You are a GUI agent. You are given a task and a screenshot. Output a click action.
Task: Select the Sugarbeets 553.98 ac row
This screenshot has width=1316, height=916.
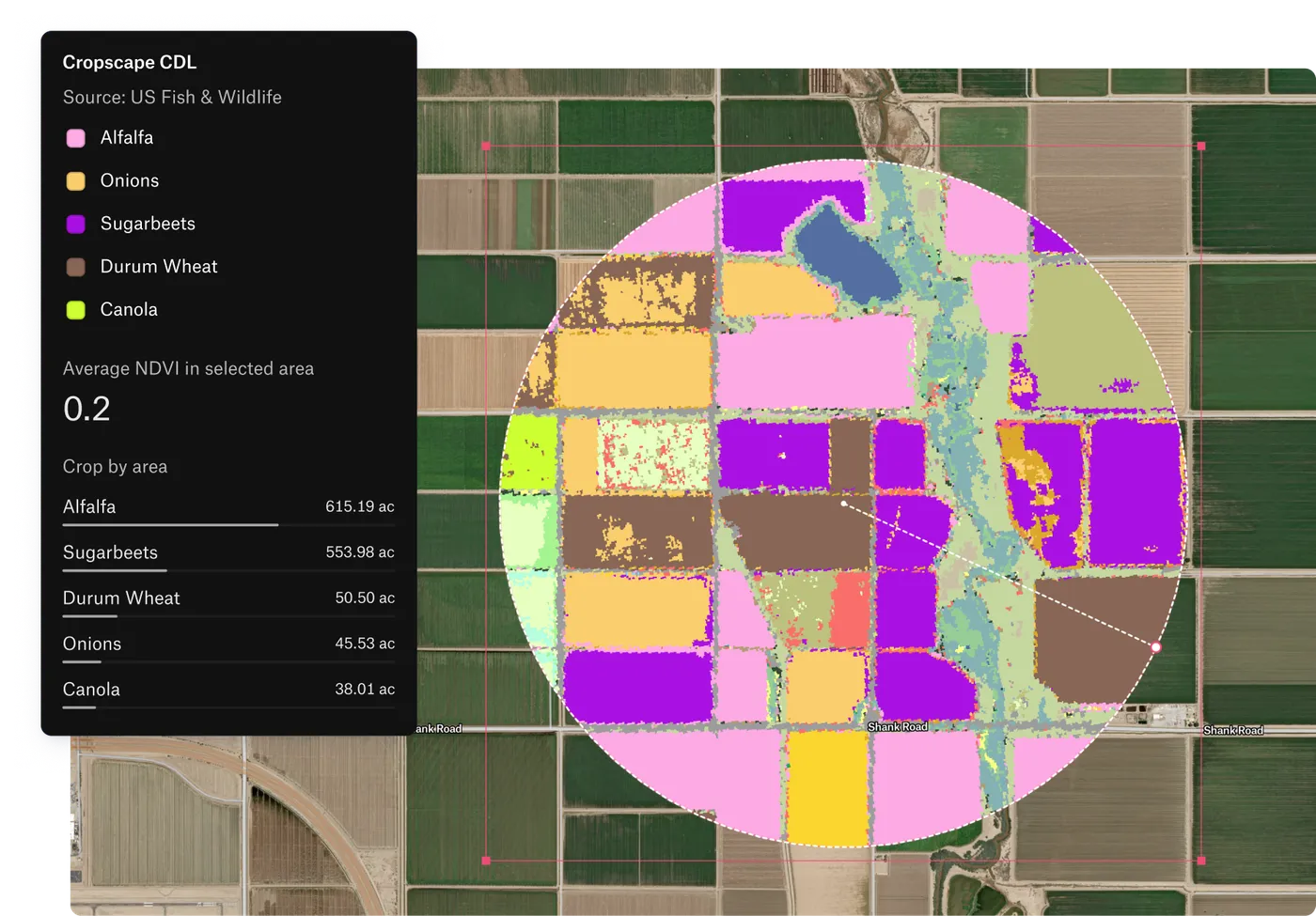228,556
